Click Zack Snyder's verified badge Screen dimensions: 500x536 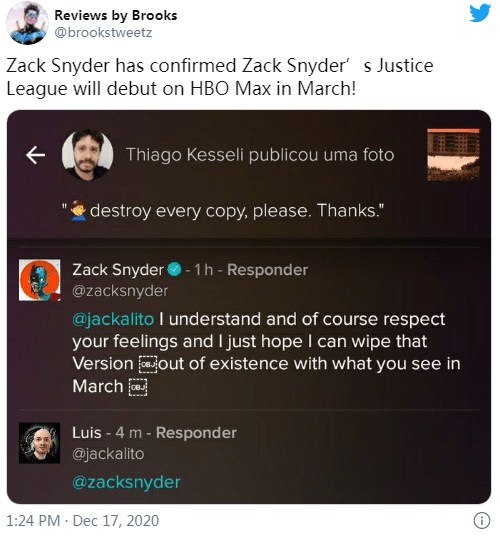[174, 270]
